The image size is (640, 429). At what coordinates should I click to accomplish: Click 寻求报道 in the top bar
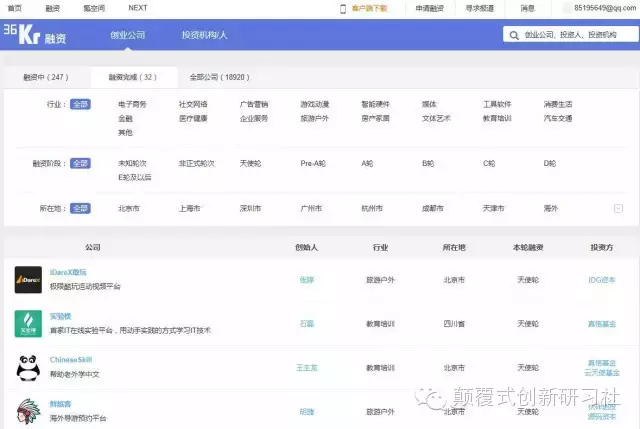tap(480, 8)
